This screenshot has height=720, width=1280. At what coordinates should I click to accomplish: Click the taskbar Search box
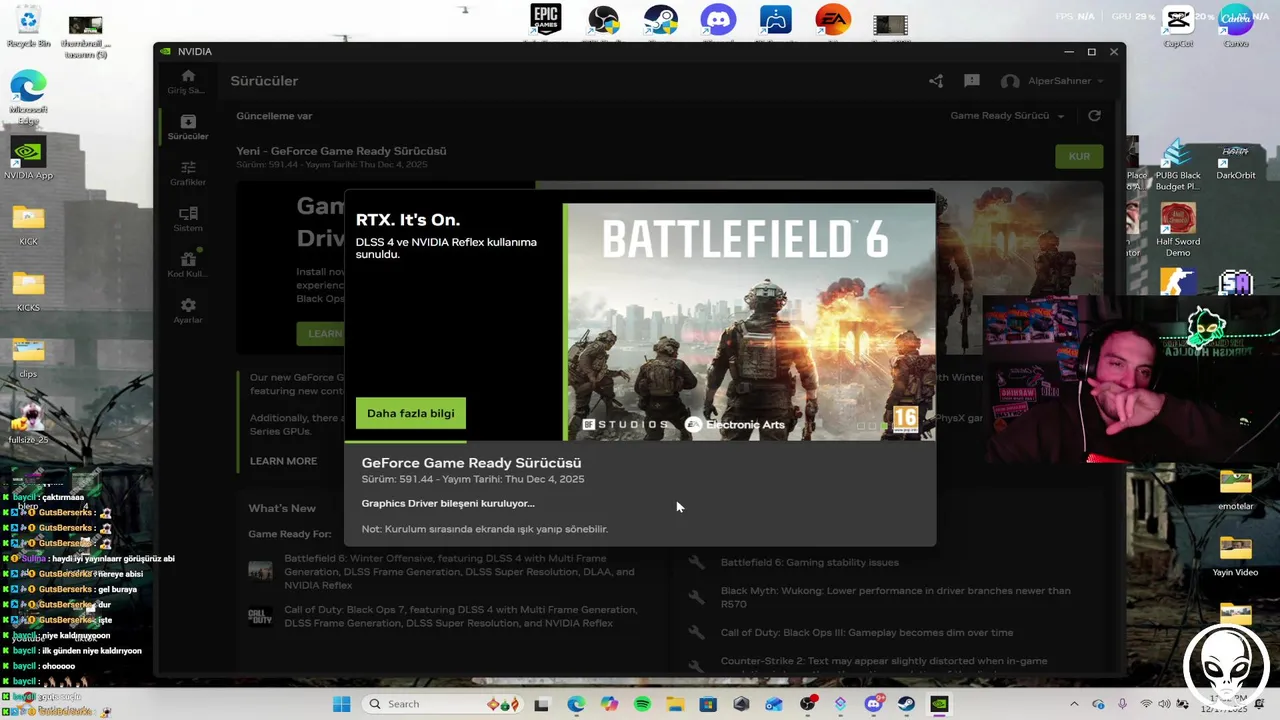click(x=442, y=704)
